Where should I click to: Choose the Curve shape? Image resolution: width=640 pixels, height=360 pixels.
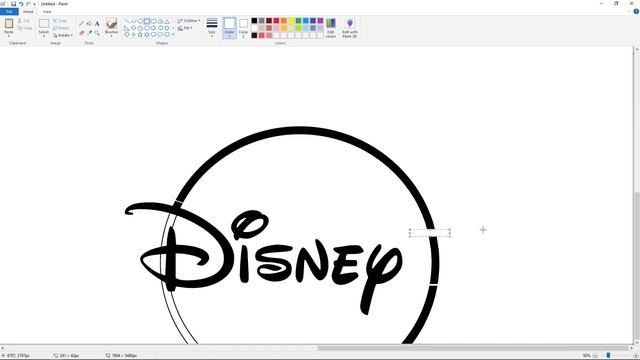[133, 21]
